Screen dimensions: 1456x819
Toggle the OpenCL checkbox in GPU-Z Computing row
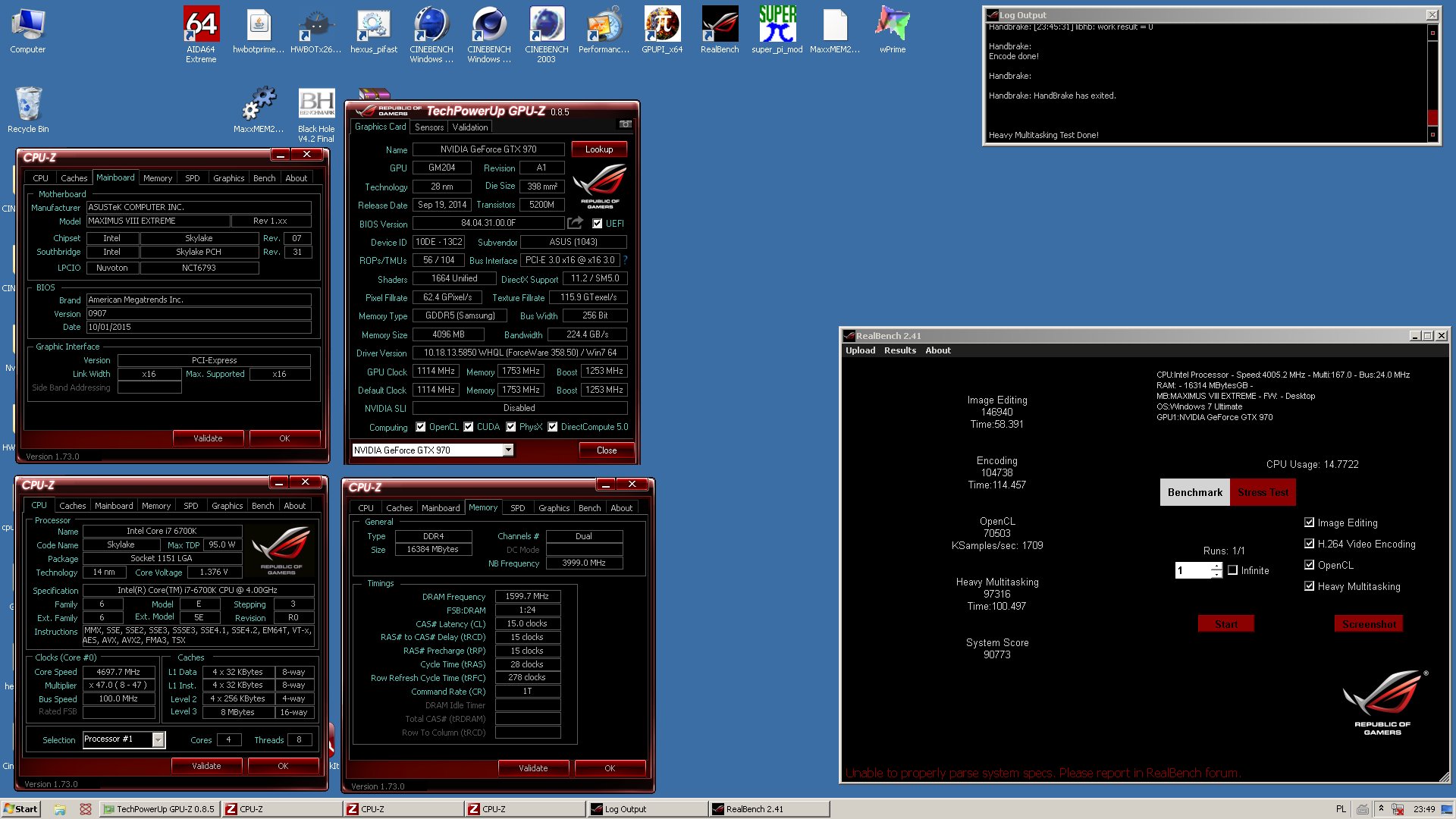pos(421,427)
